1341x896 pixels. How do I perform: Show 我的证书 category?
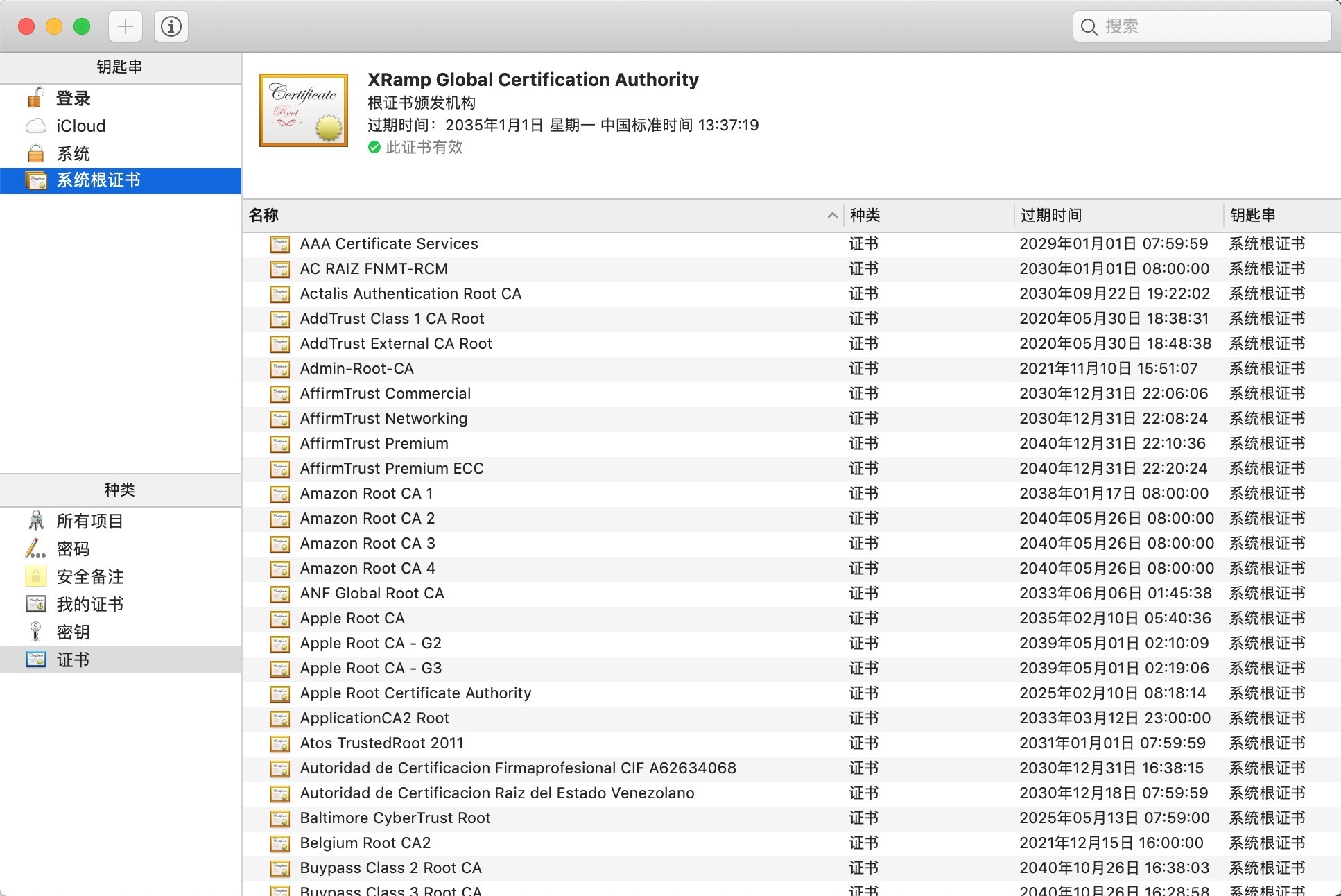tap(89, 604)
